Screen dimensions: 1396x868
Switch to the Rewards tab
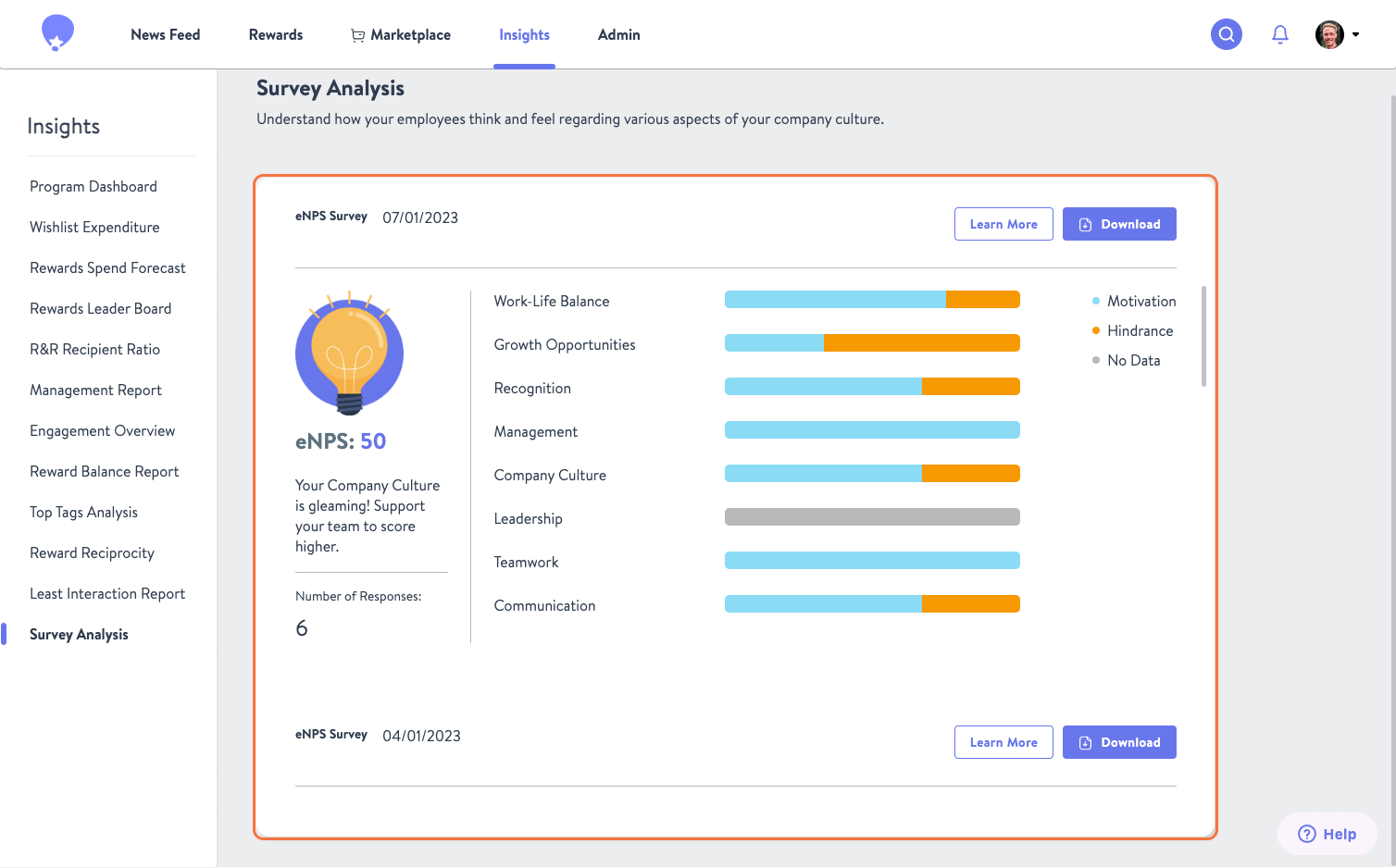tap(275, 34)
